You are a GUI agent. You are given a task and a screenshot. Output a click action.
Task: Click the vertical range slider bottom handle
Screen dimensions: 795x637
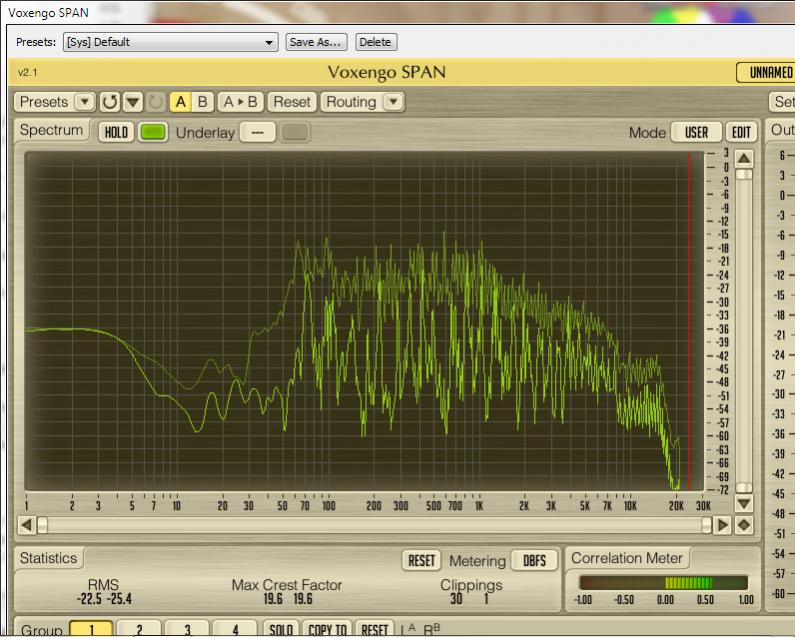(x=744, y=487)
